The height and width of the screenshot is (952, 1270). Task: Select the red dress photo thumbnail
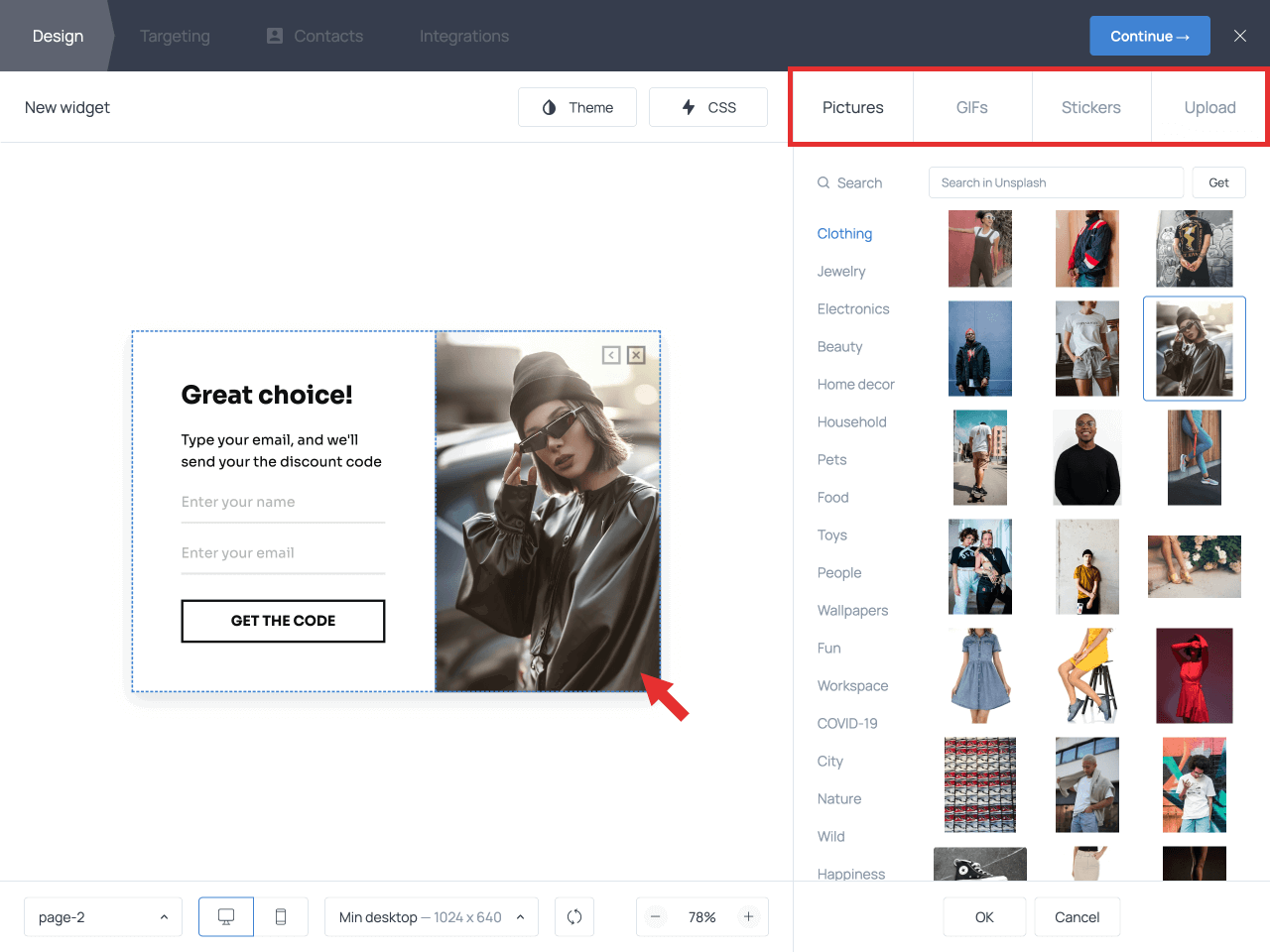click(x=1195, y=675)
